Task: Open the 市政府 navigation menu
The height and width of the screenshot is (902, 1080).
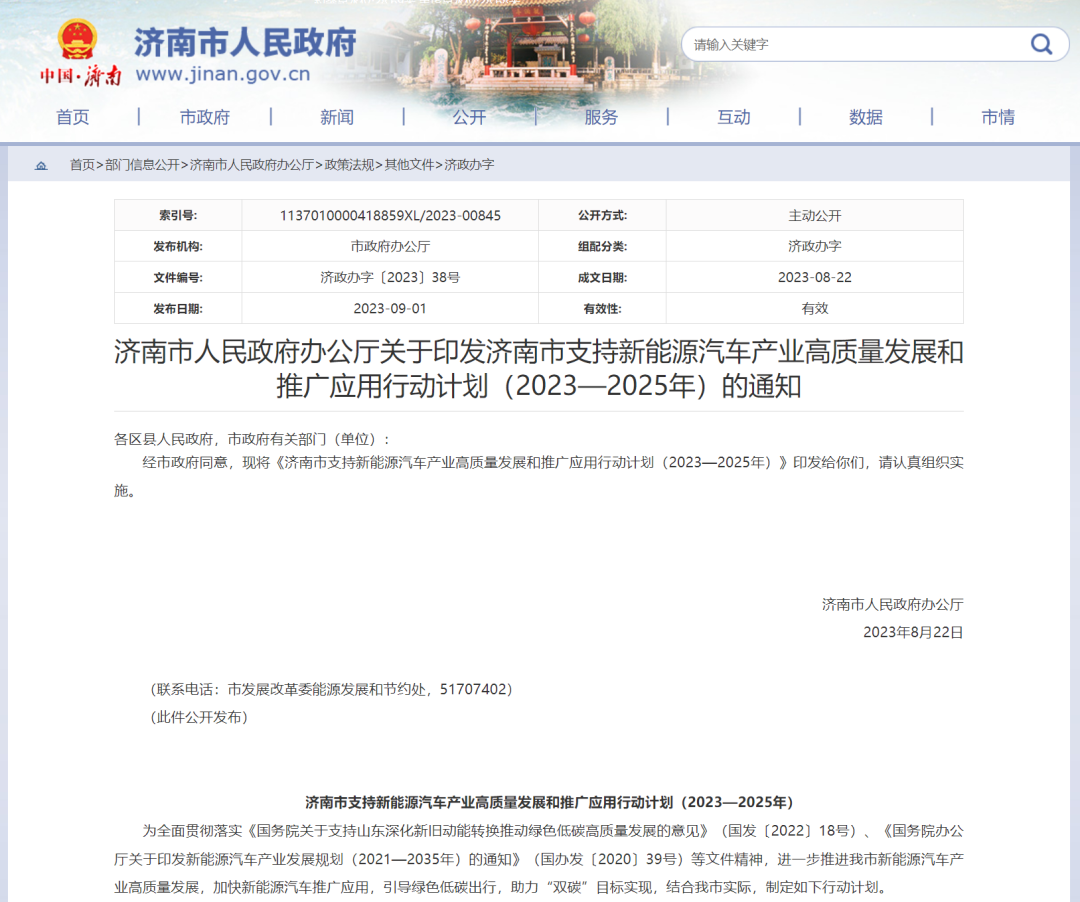Action: 205,117
